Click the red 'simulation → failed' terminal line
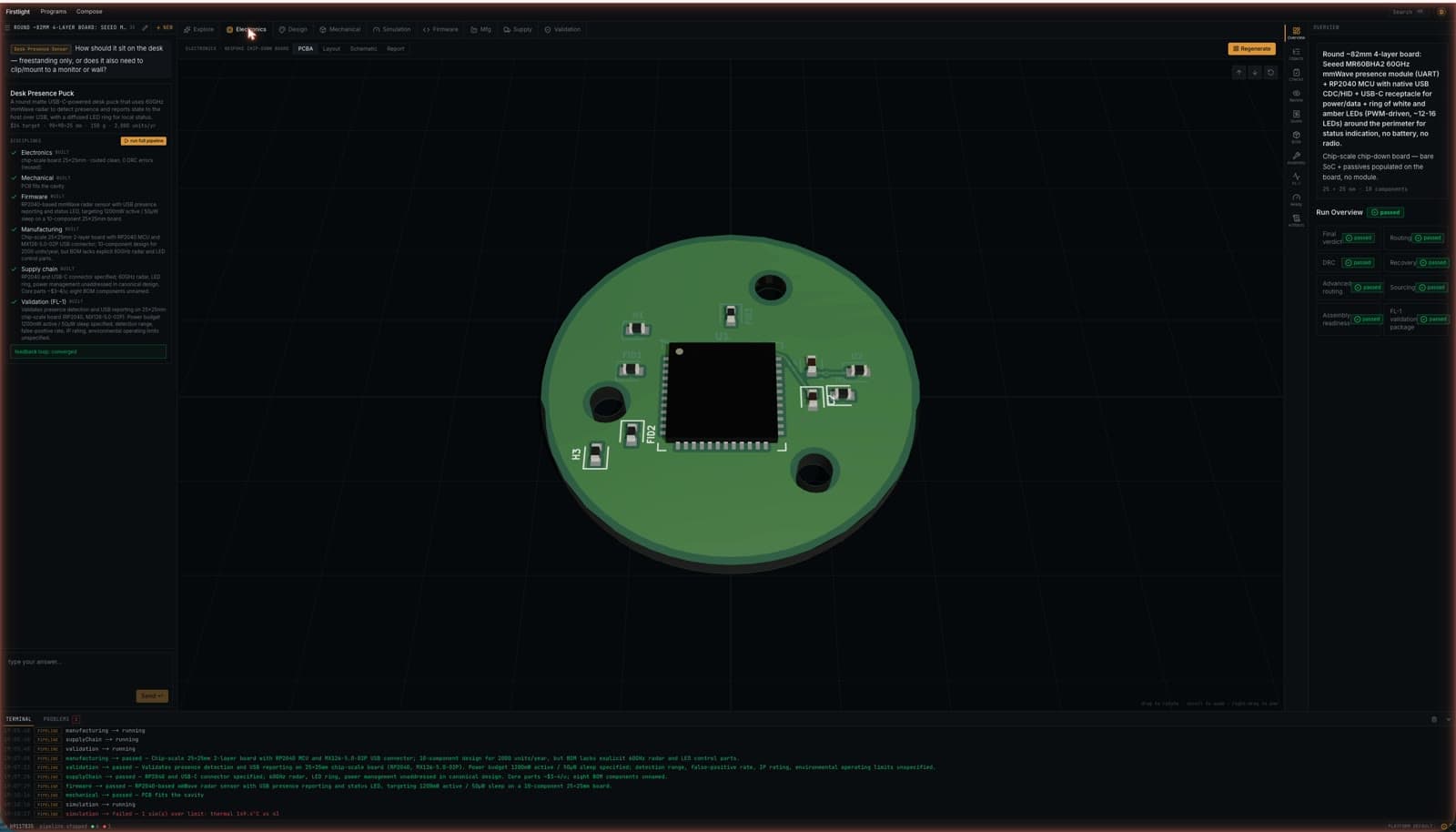The image size is (1456, 832). [172, 814]
